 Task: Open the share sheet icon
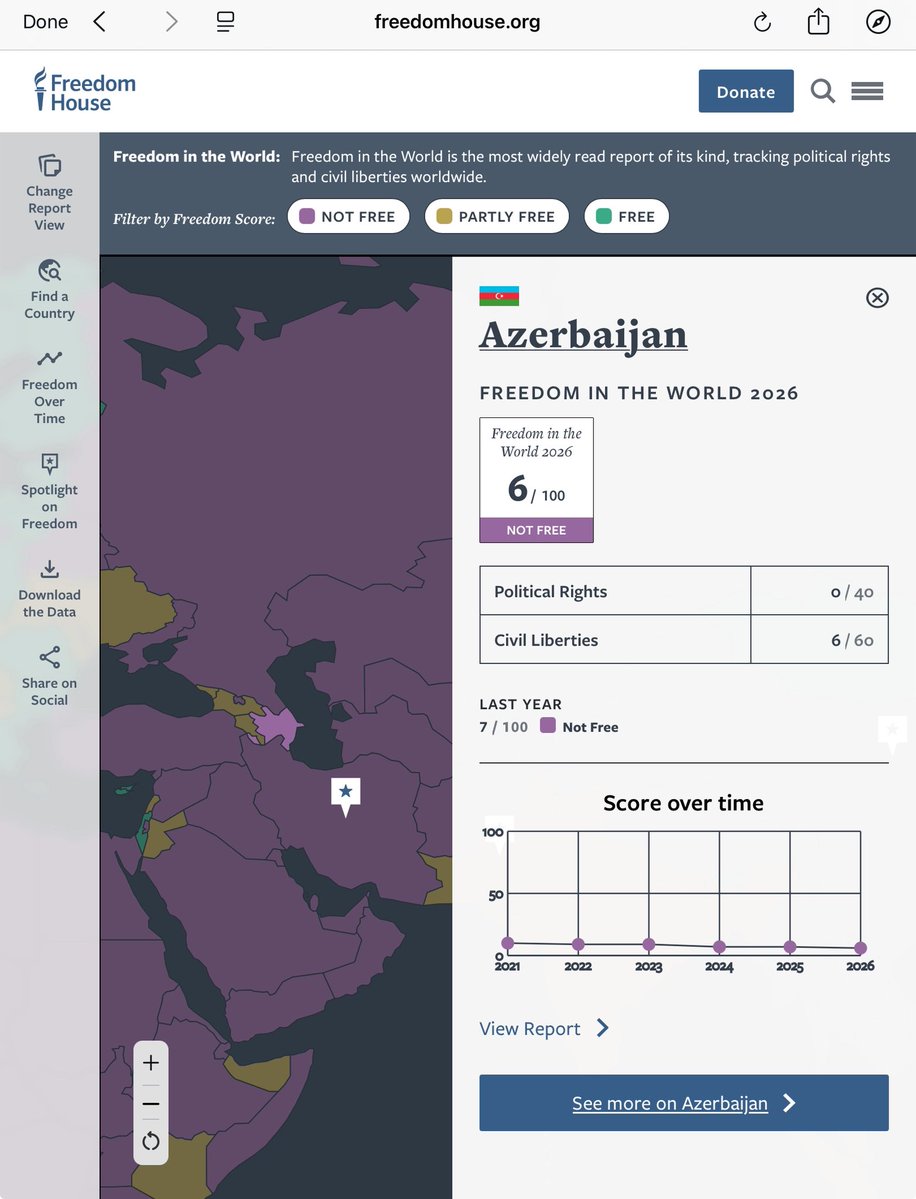pos(818,21)
